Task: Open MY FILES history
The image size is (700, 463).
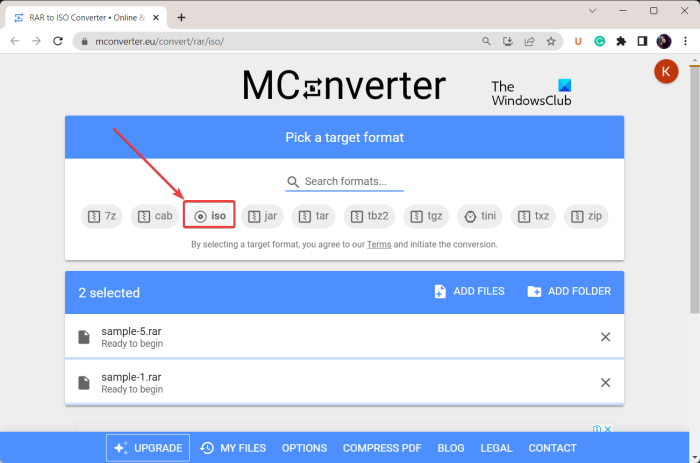Action: [x=233, y=448]
